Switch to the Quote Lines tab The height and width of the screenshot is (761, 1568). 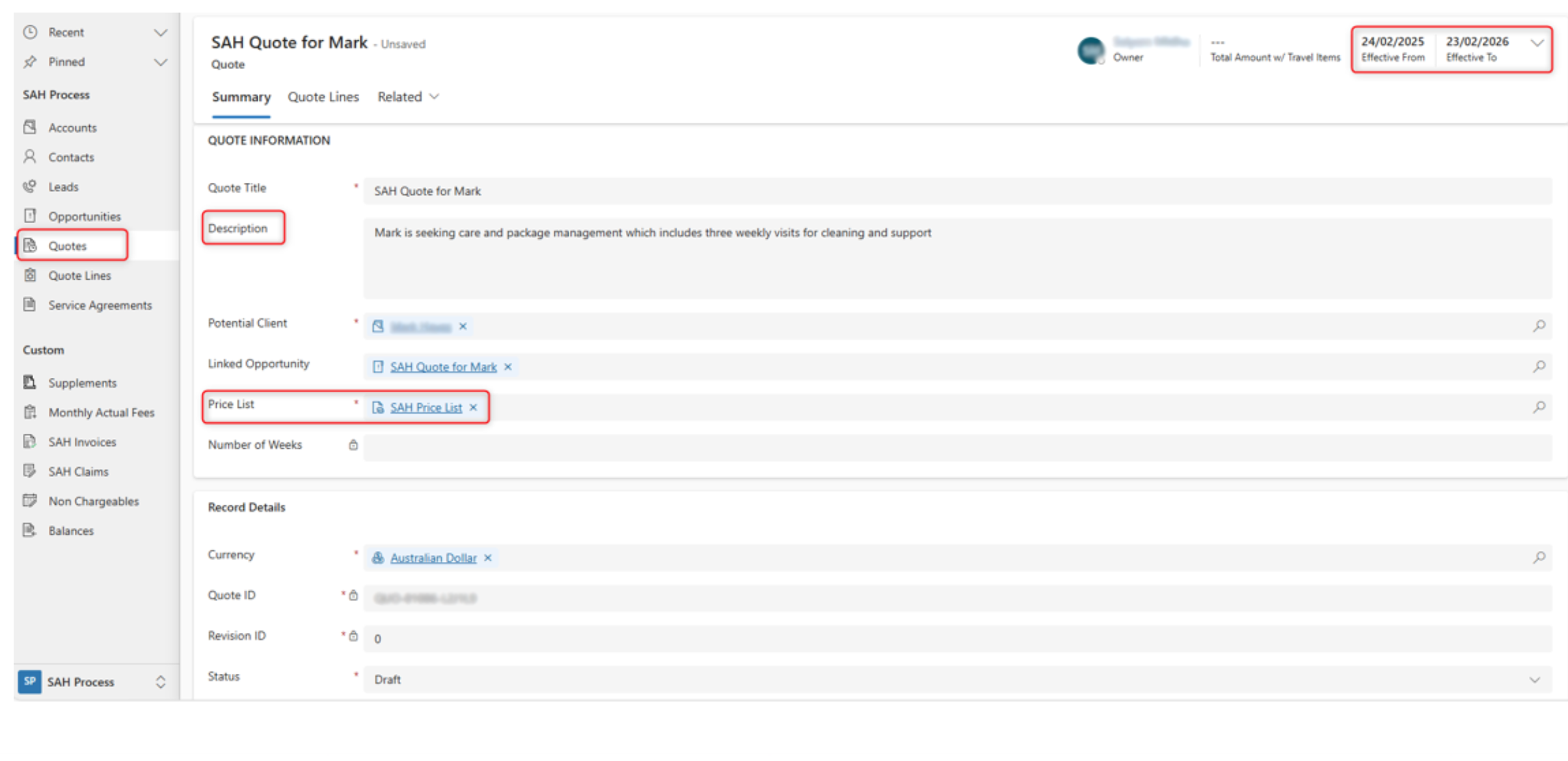click(x=323, y=97)
